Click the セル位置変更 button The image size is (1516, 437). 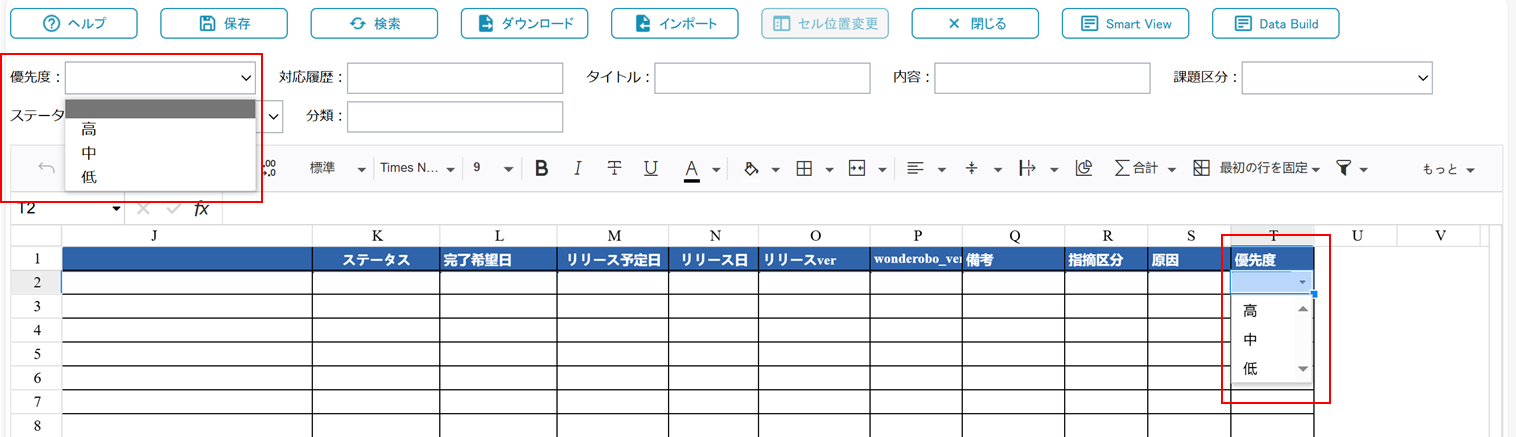coord(825,23)
